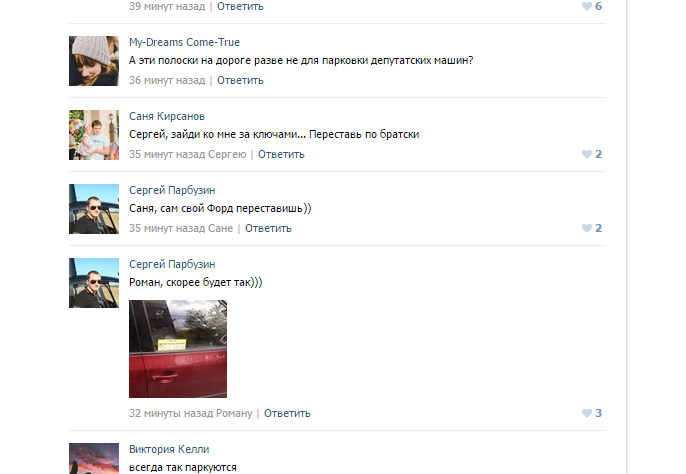Screen dimensions: 686x474
Task: Reply to the comment with car photo
Action: click(287, 414)
